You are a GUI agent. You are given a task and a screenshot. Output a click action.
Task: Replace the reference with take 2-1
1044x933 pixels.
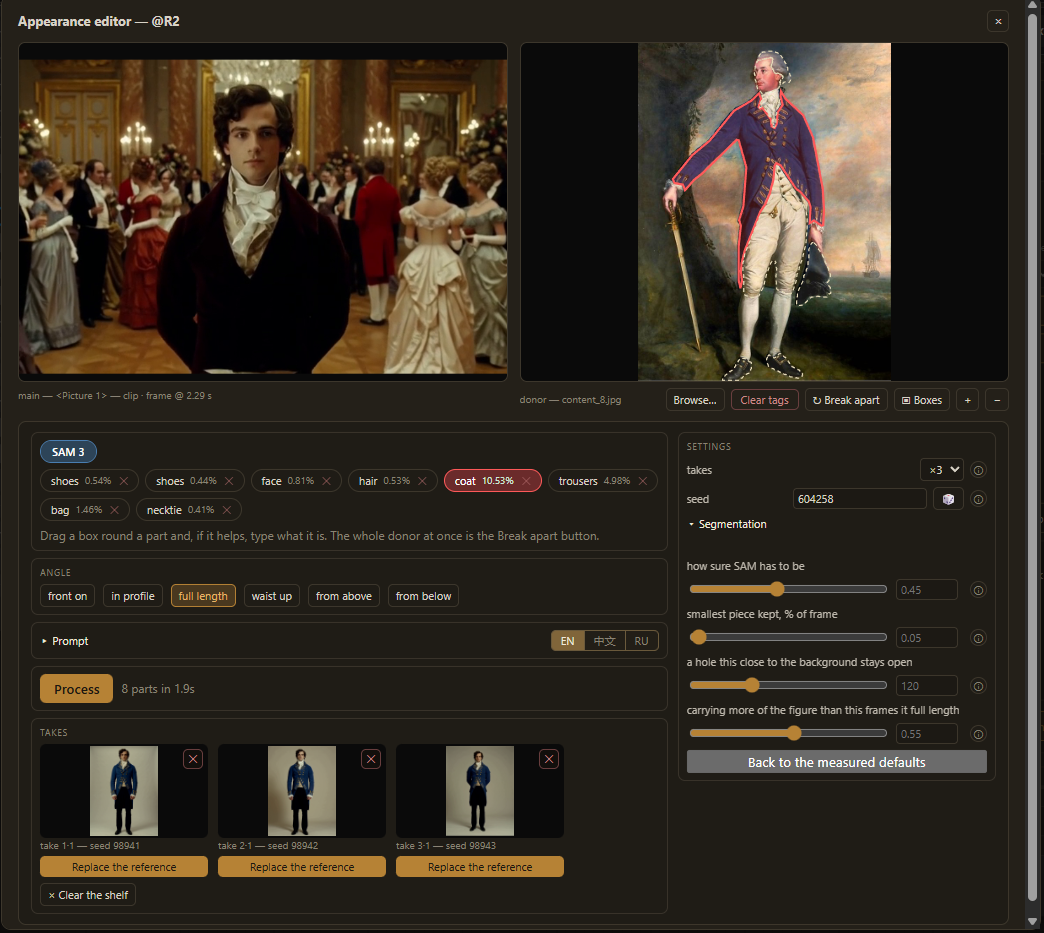click(302, 867)
